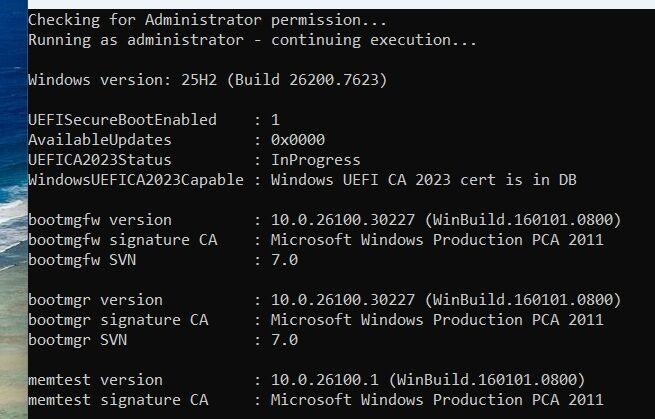Click the UEFICA2023Status InProgress value
The image size is (655, 419).
click(315, 160)
